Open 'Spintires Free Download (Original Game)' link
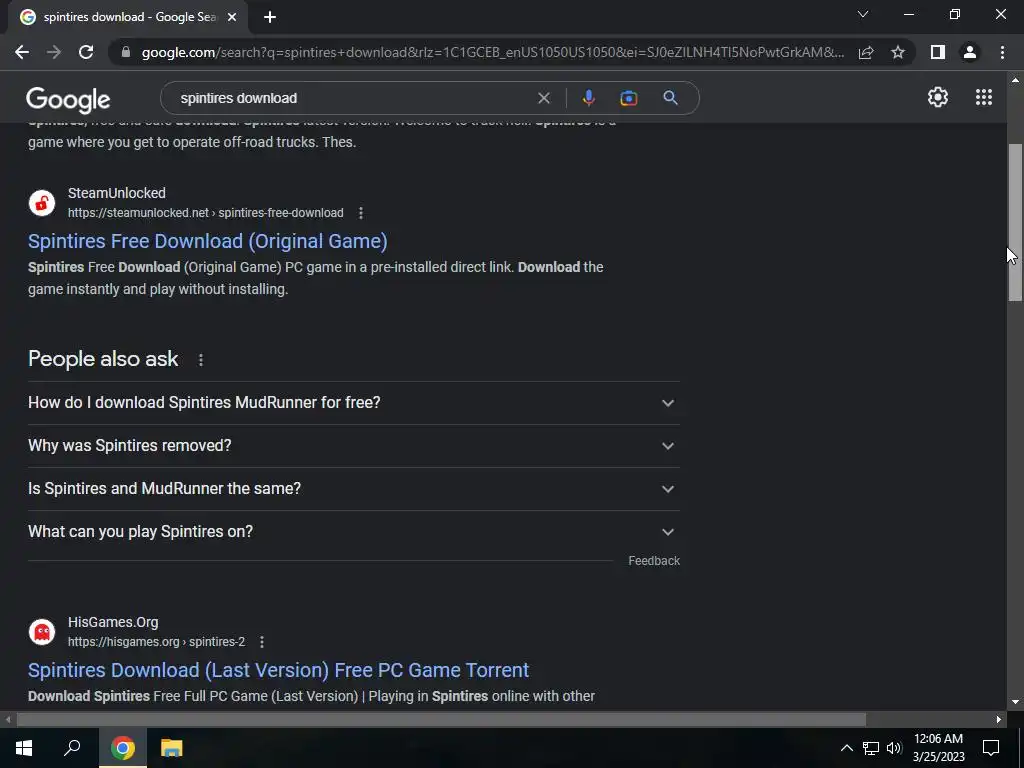1024x768 pixels. tap(208, 242)
